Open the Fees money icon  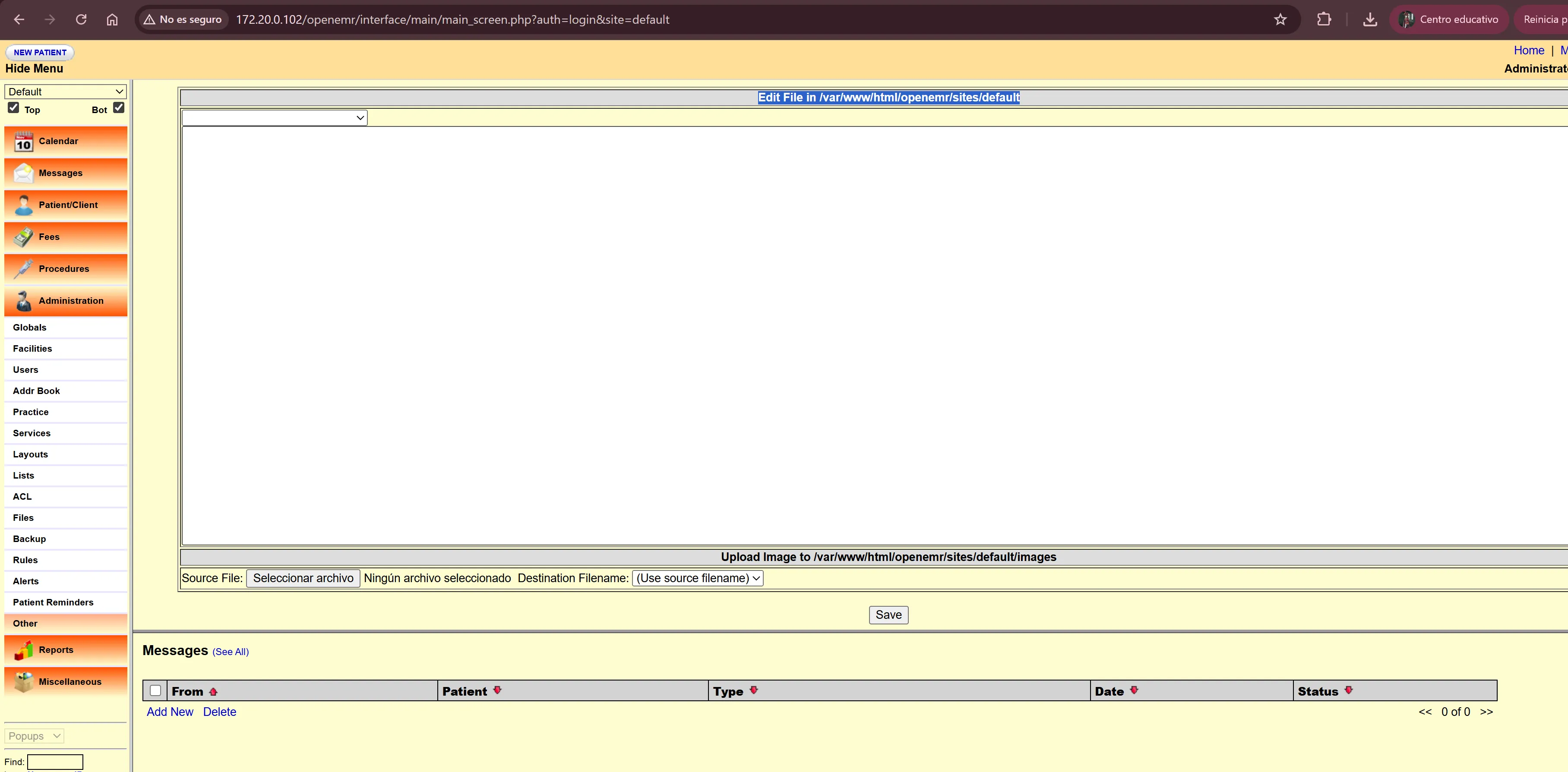coord(24,237)
